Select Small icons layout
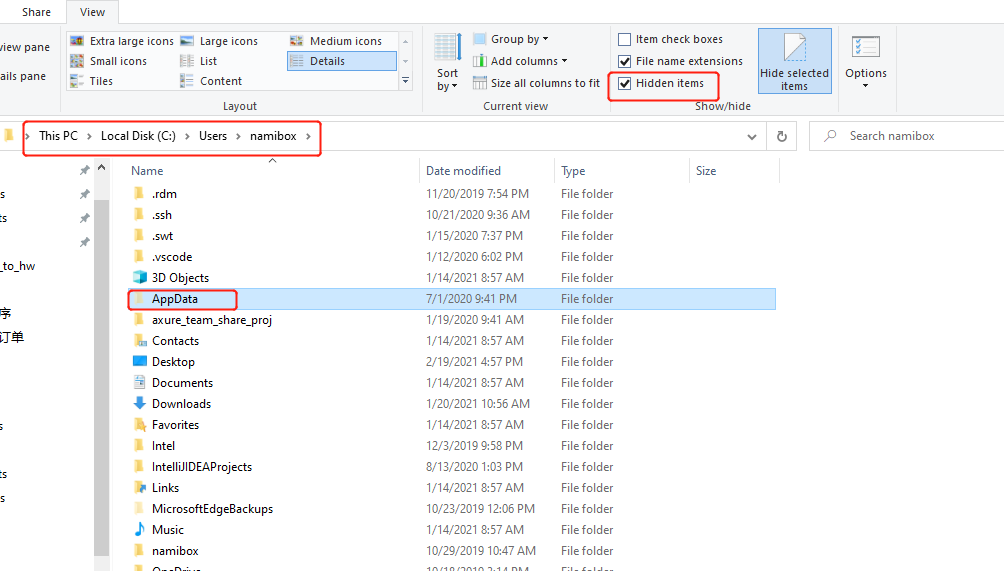This screenshot has width=1004, height=571. pos(108,61)
